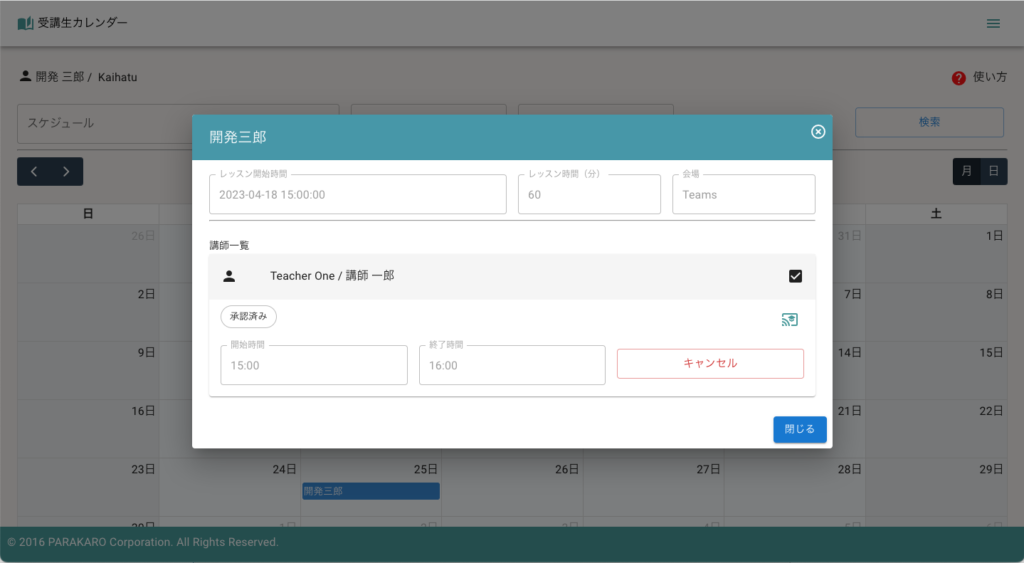Click the 開始時間 15:00 field
This screenshot has height=563, width=1024.
pyautogui.click(x=313, y=366)
